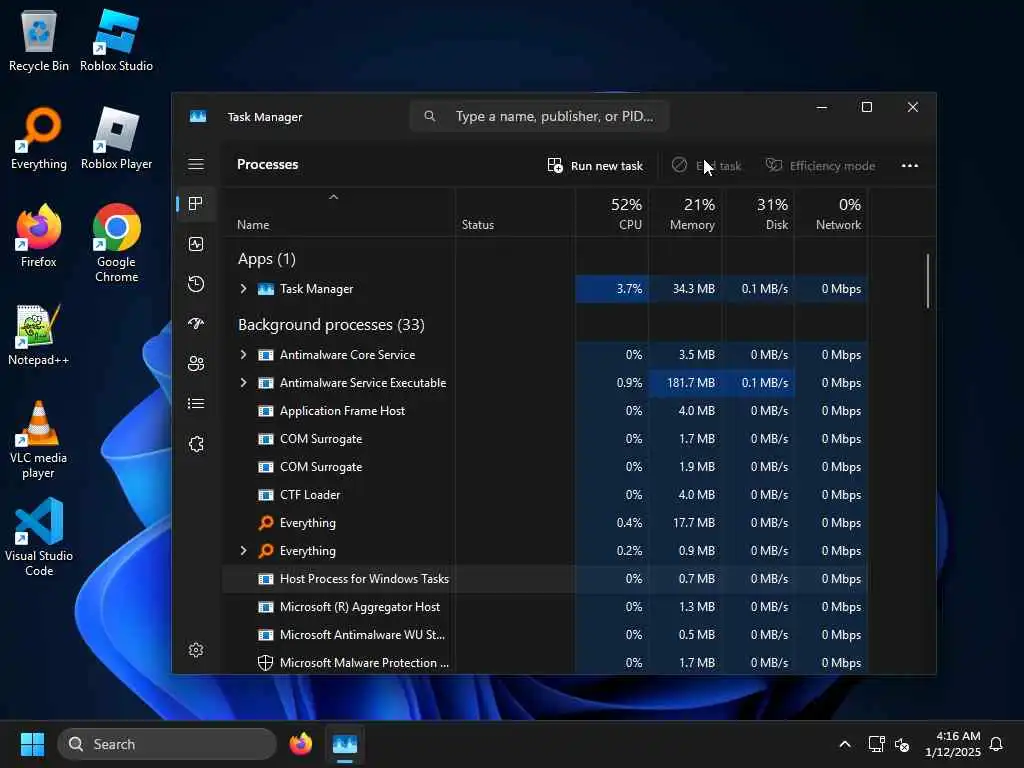The width and height of the screenshot is (1024, 768).
Task: Select the Everything process using 17.7 MB
Action: (545, 523)
